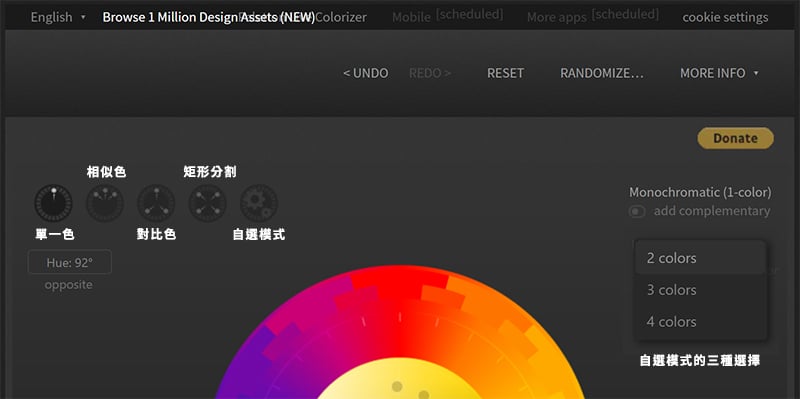The height and width of the screenshot is (399, 800).
Task: Open the Colorizer link
Action: click(341, 17)
